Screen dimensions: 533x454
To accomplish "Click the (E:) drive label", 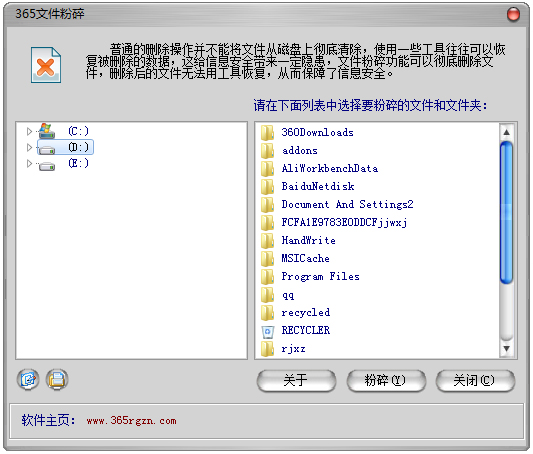I will (78, 163).
